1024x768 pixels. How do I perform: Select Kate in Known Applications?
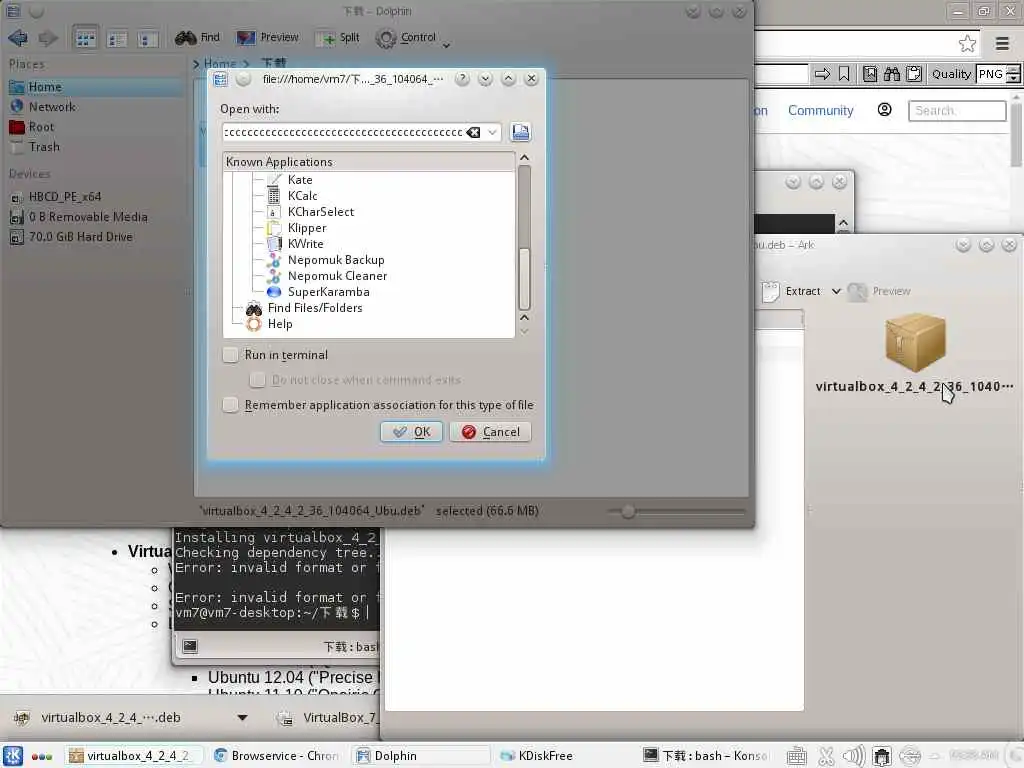(x=300, y=180)
